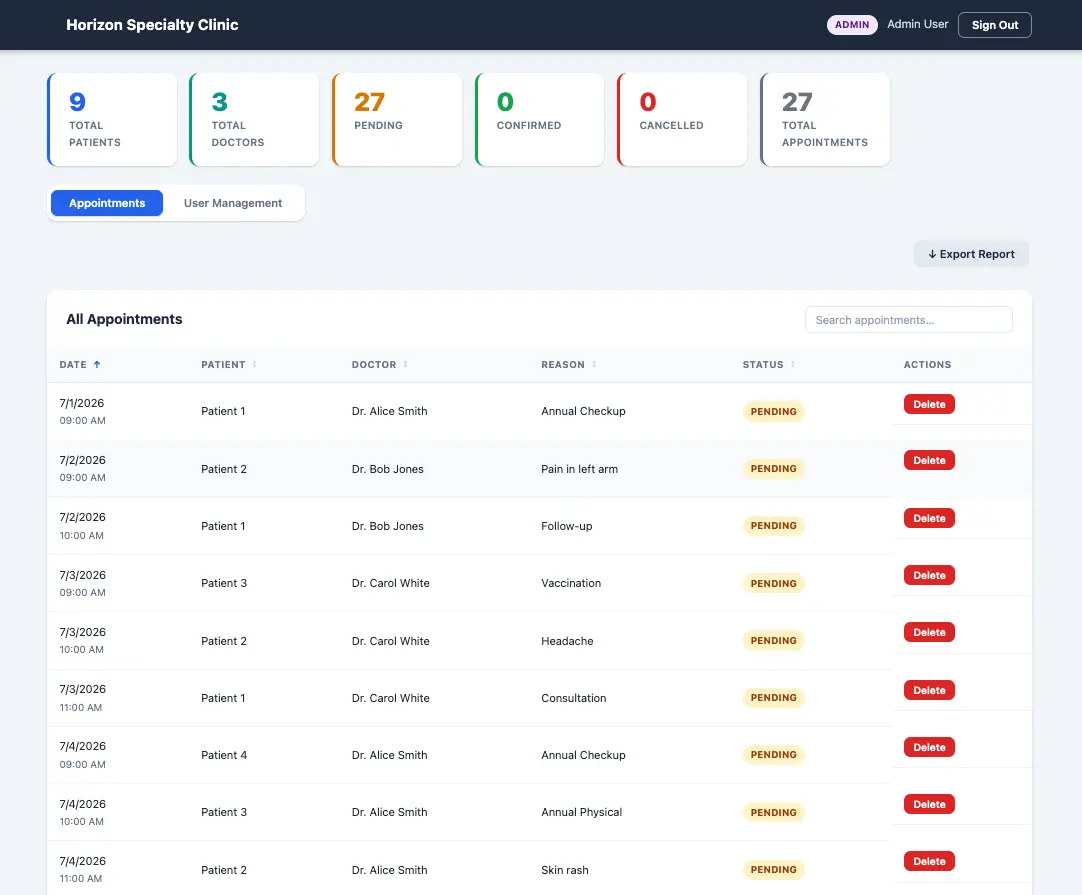
Task: Click the Pending badge for Headache
Action: 773,640
